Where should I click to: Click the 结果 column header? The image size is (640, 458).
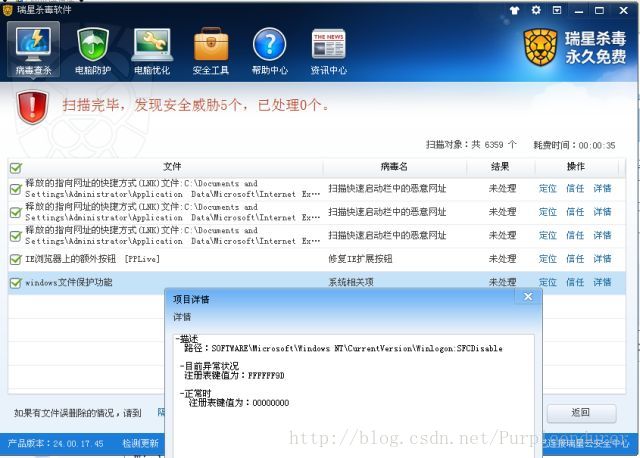coord(500,167)
